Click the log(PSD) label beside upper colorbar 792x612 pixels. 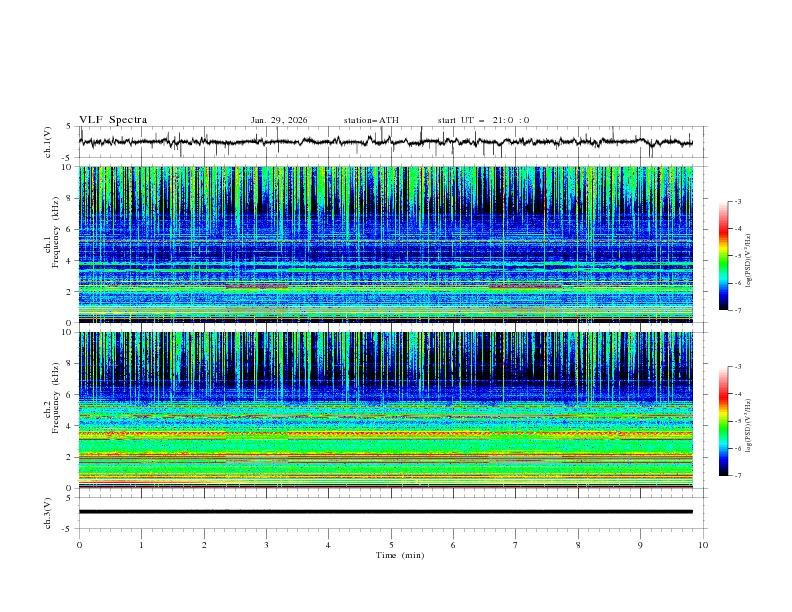tap(749, 261)
